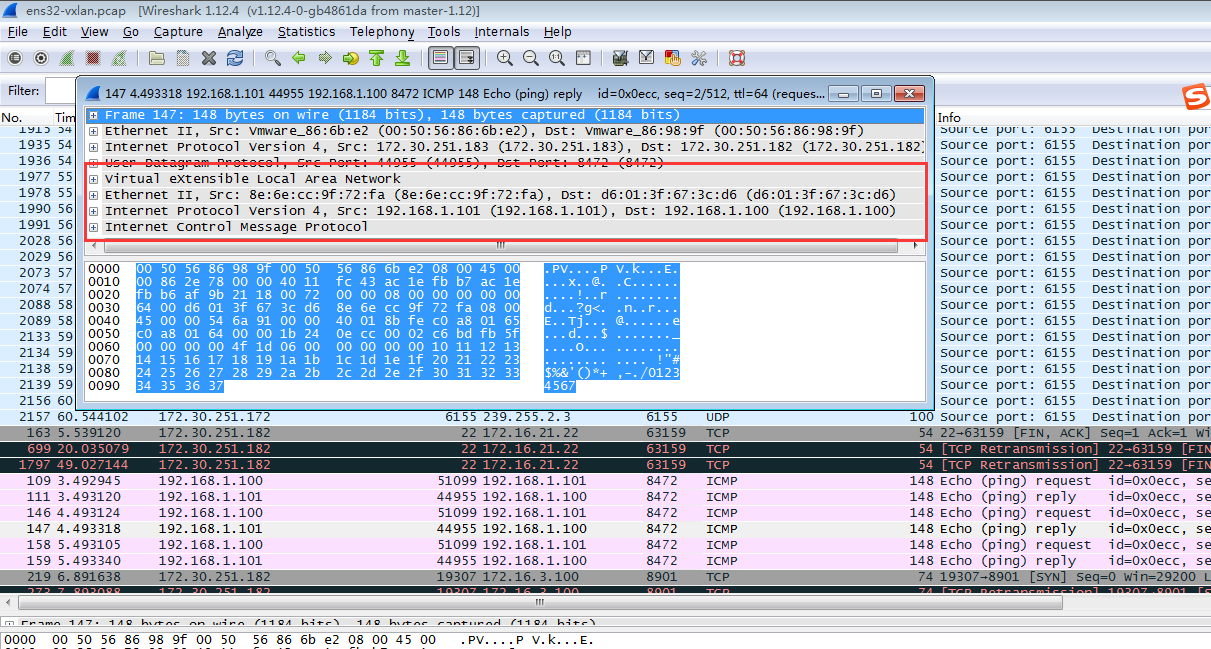Image resolution: width=1211 pixels, height=649 pixels.
Task: Expand inner Ethernet II 8e:6e:cc node
Action: (94, 195)
